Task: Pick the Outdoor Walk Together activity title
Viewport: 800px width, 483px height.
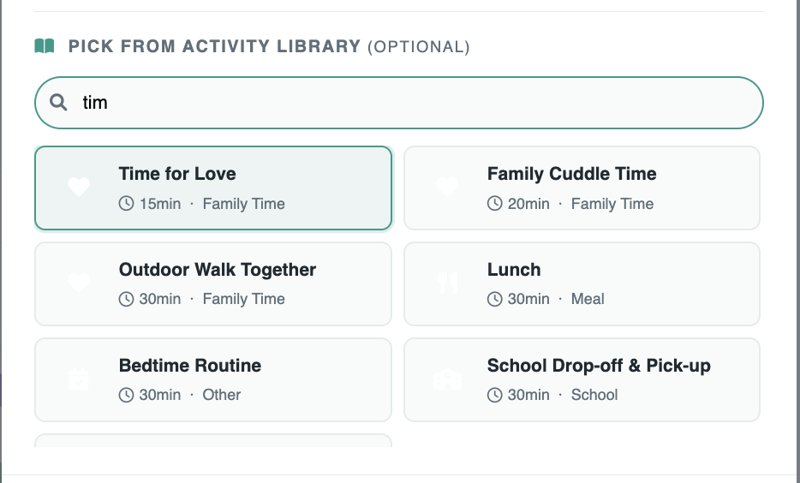Action: point(217,270)
